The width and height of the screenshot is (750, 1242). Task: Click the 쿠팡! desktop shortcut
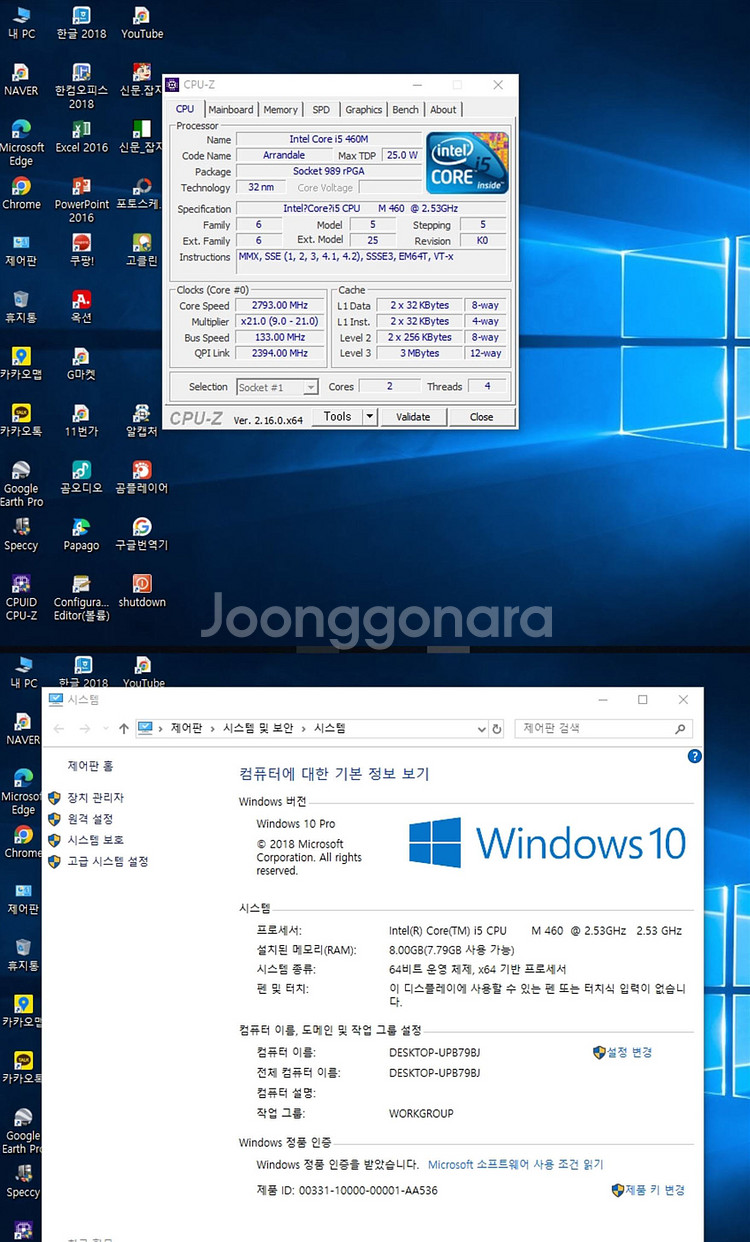(81, 250)
